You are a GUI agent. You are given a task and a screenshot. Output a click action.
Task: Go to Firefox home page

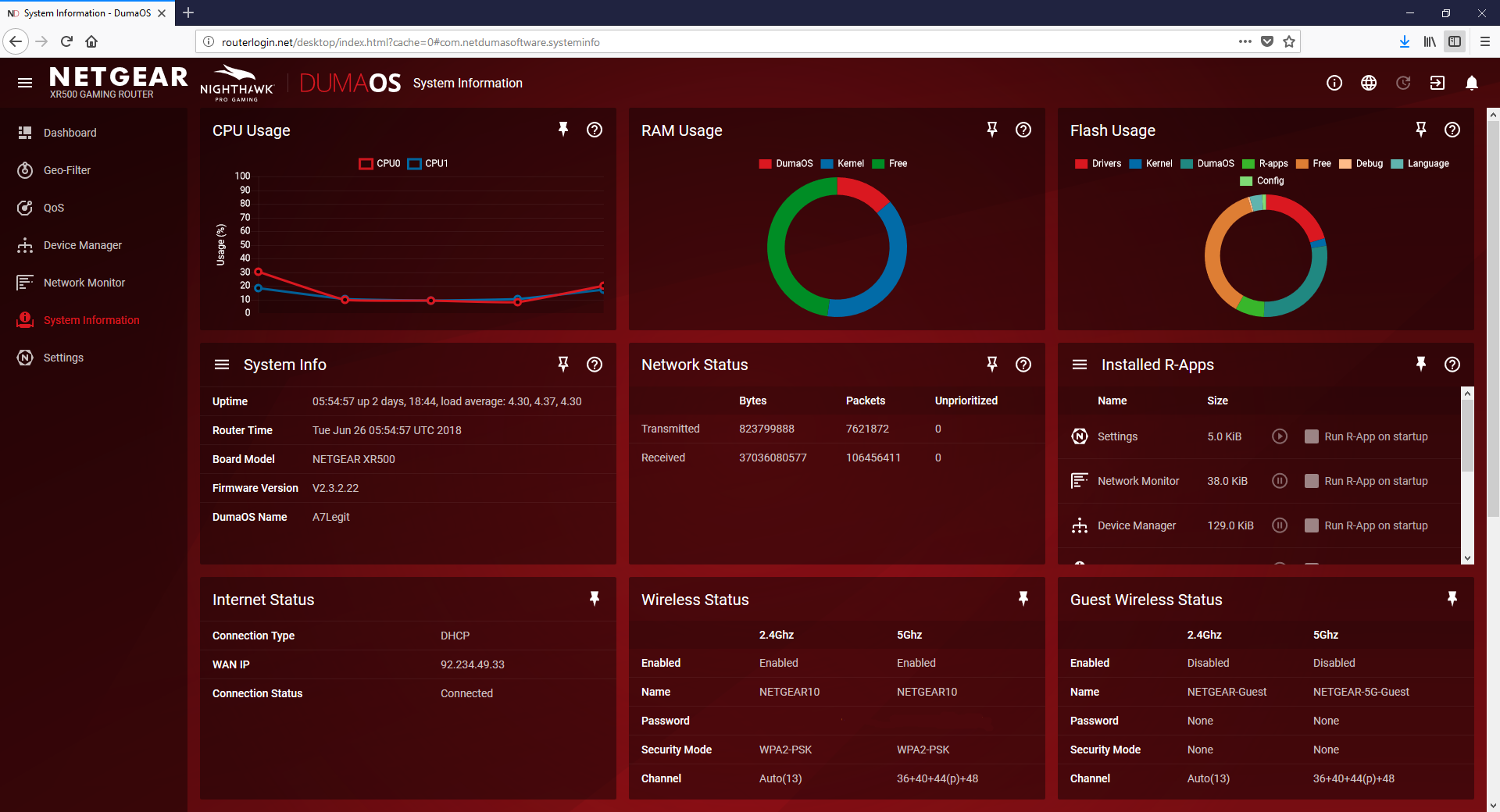coord(91,41)
